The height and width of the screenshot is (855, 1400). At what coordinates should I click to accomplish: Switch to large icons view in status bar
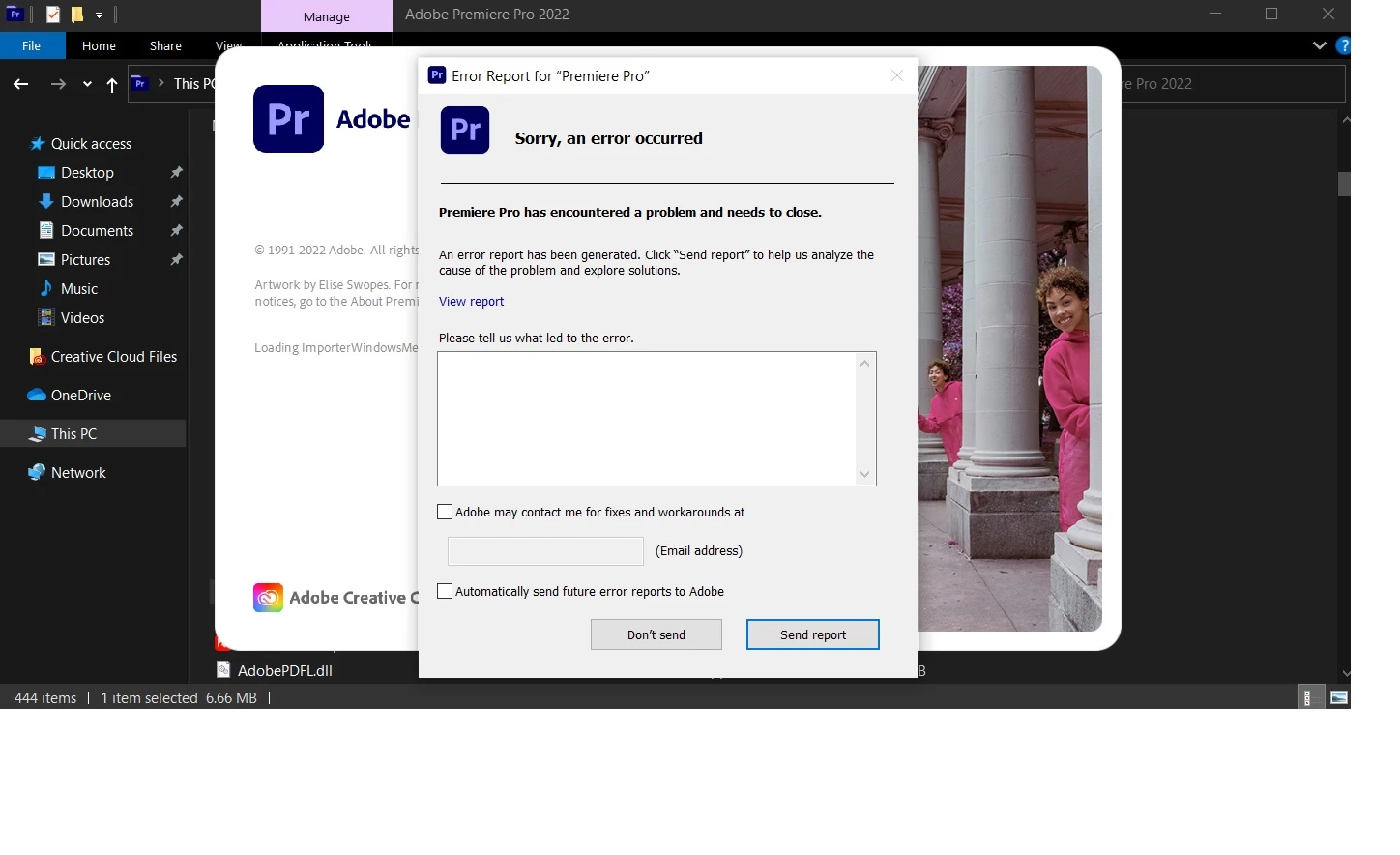click(x=1339, y=697)
